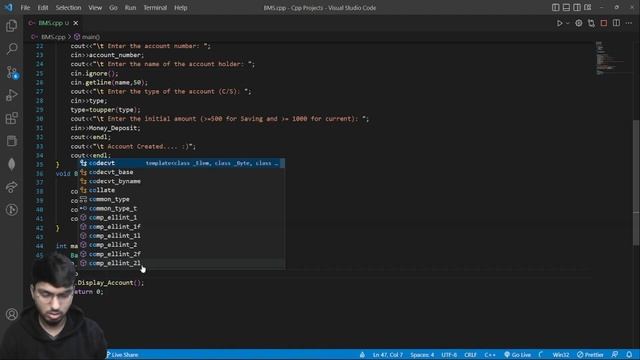
Task: Toggle the bottom panel layout icon
Action: pos(566,7)
